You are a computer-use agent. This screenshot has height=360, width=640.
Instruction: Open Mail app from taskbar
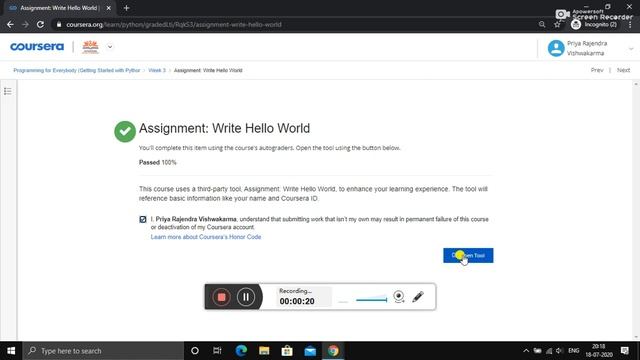[x=310, y=351]
